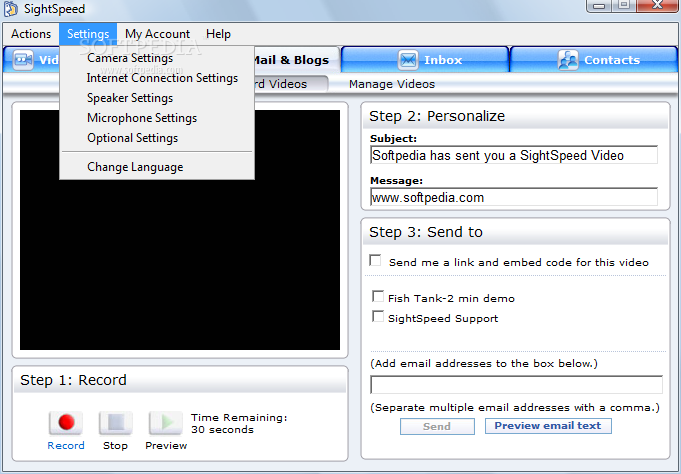681x474 pixels.
Task: Minimize the SightSpeed window
Action: (599, 5)
